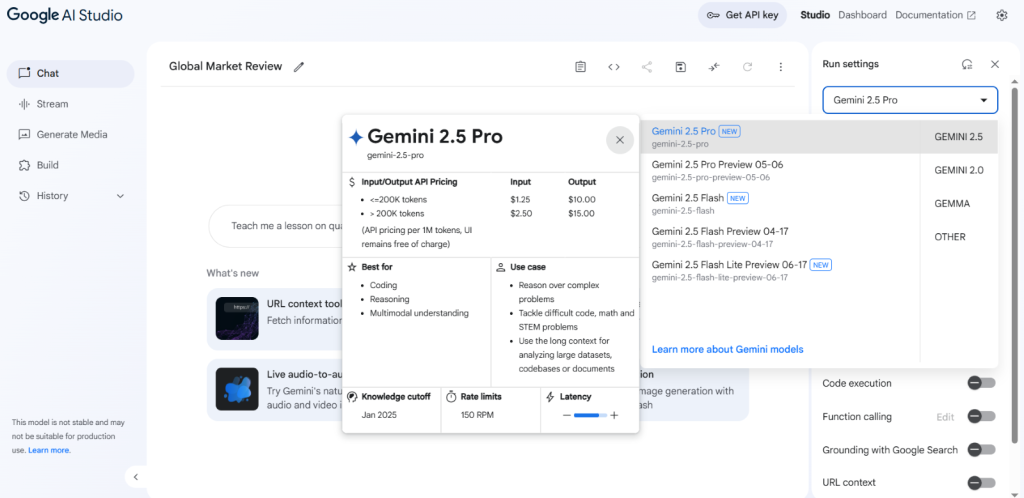
Task: Open Learn more about Gemini models link
Action: click(x=728, y=349)
